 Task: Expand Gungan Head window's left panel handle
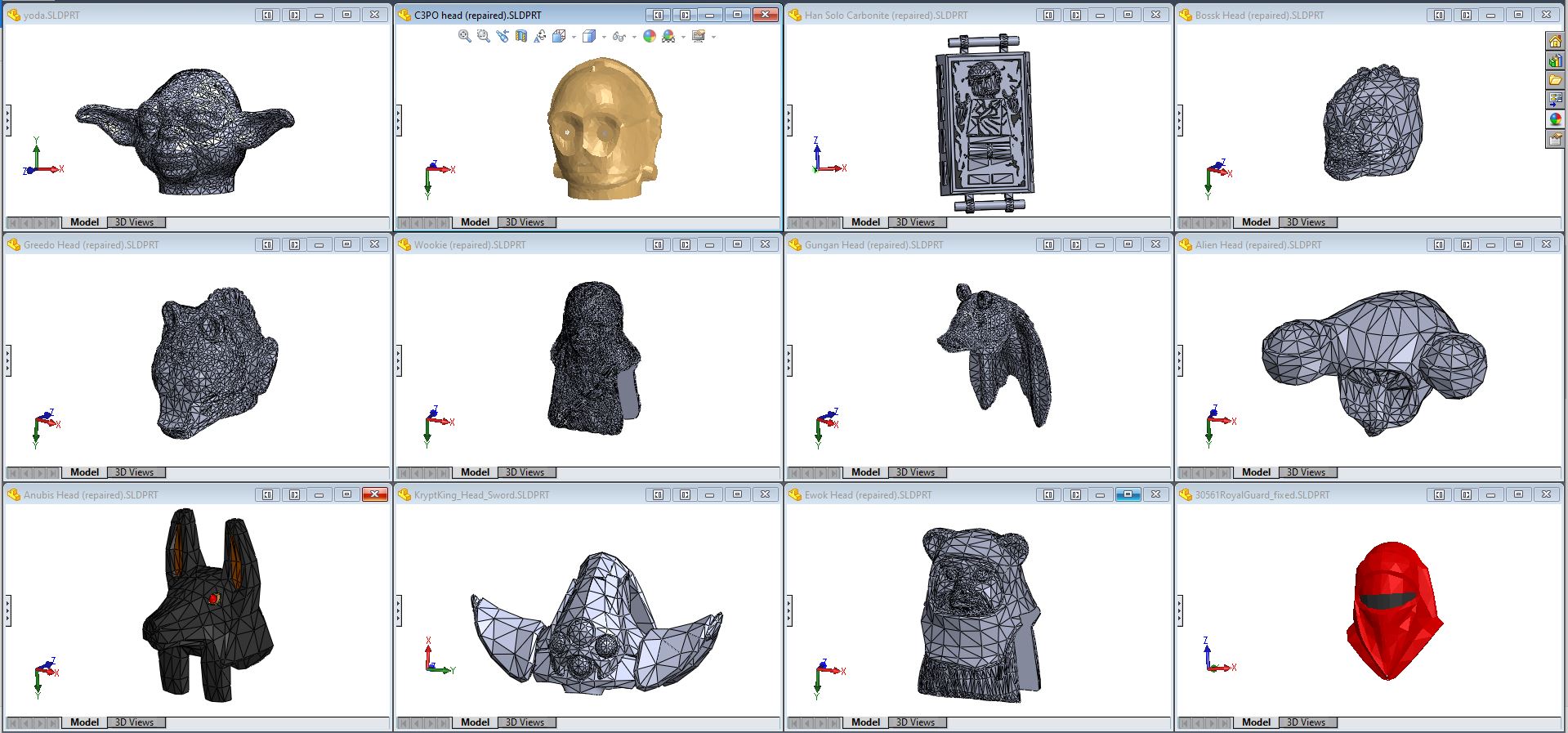(789, 360)
